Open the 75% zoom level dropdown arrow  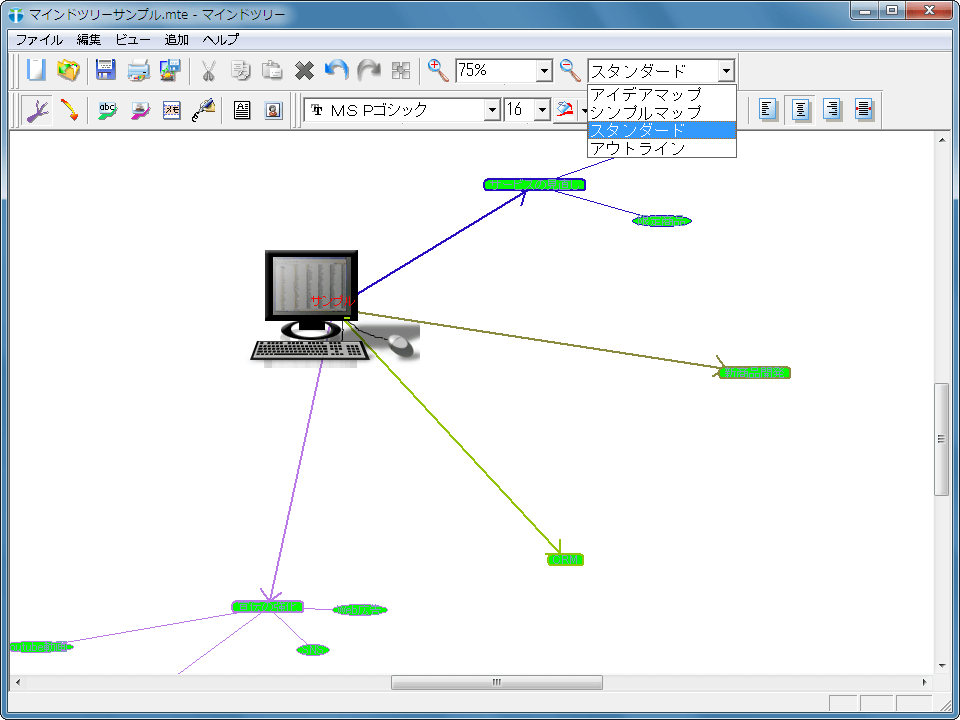[544, 71]
